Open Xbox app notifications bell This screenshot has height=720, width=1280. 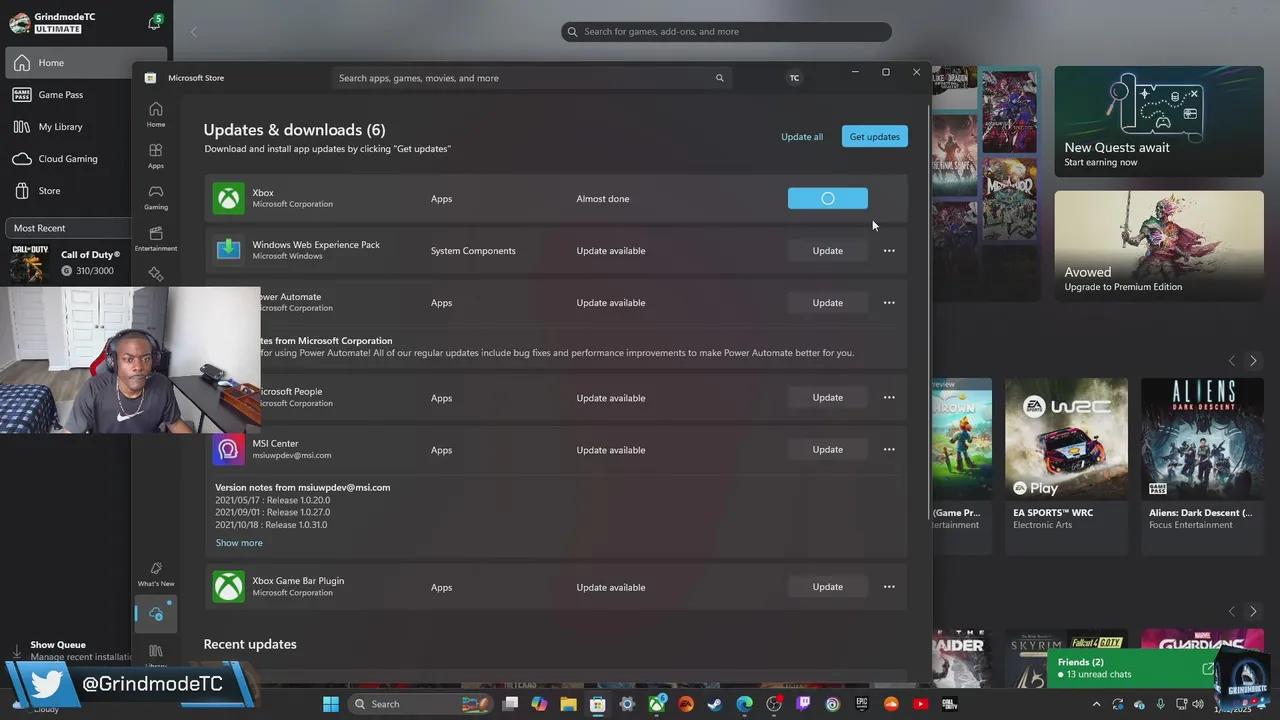tap(154, 22)
